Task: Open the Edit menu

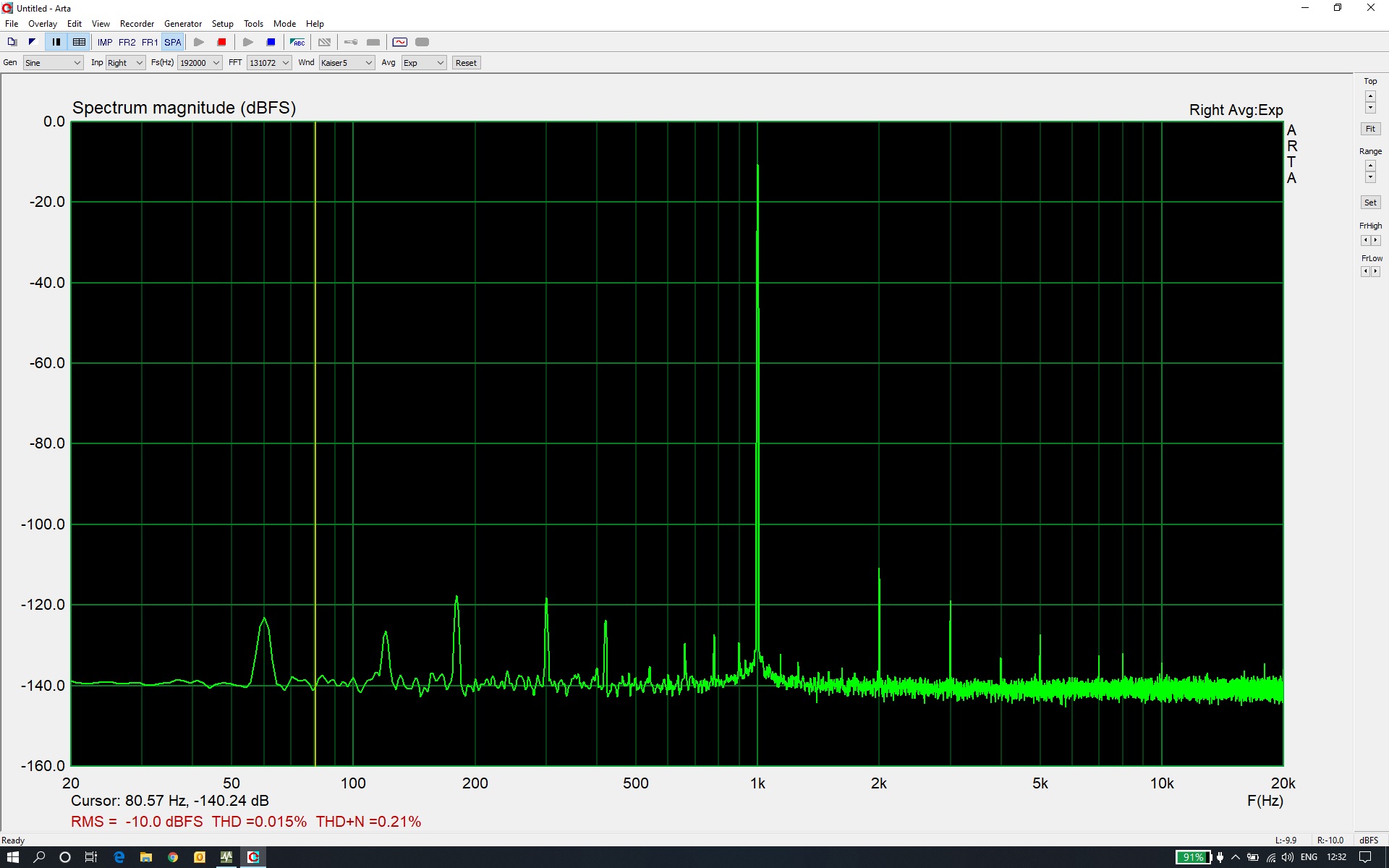Action: tap(75, 24)
